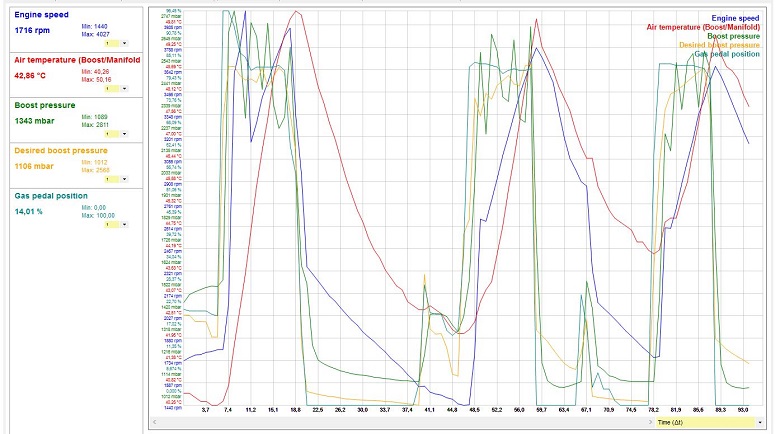Select the Engine speed panel title
The width and height of the screenshot is (780, 434).
(x=42, y=16)
